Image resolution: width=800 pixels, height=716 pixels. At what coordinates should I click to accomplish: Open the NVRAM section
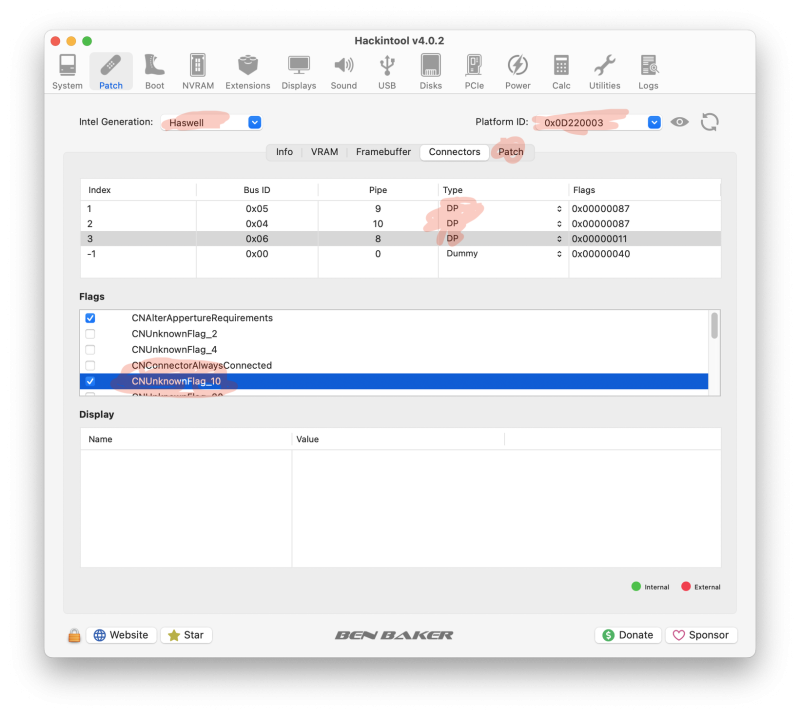tap(198, 72)
